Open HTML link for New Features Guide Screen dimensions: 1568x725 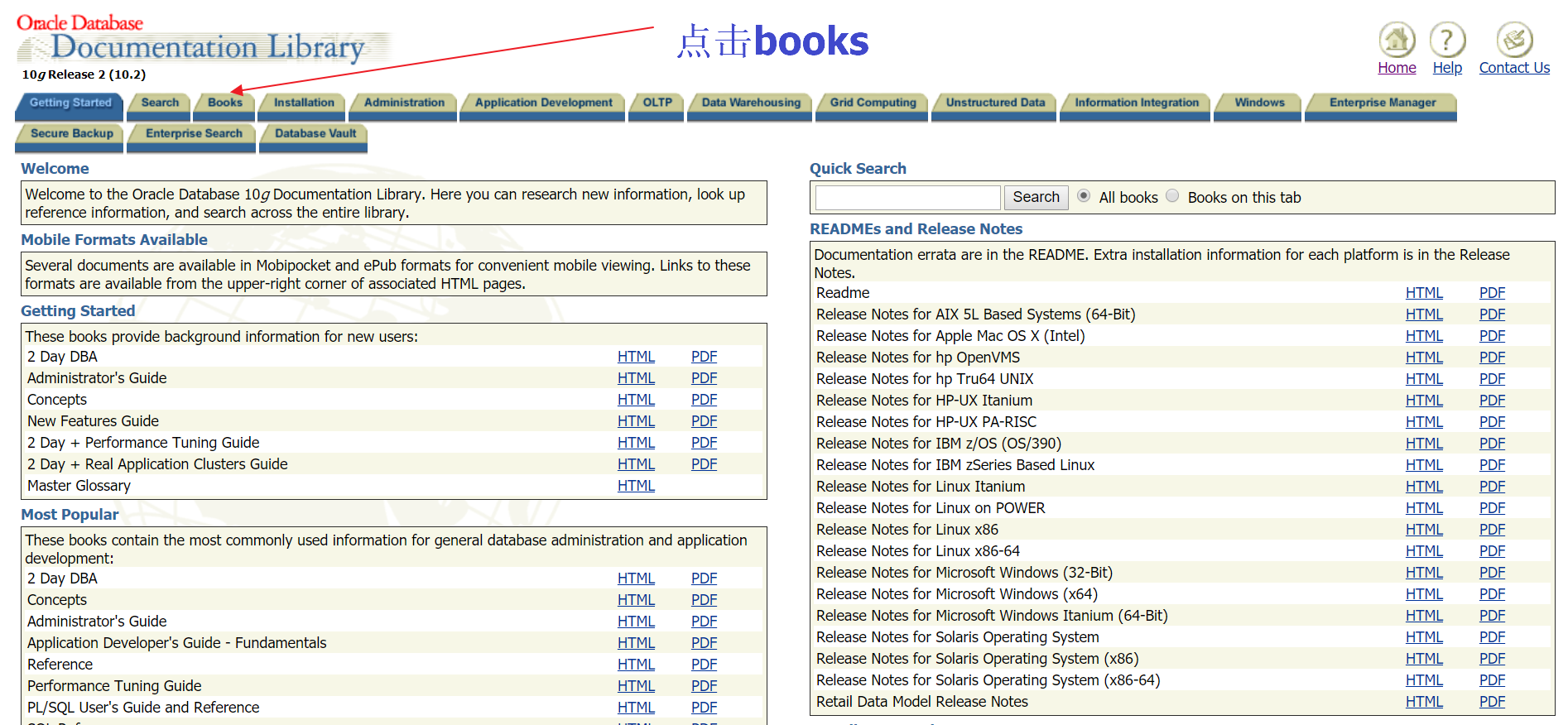point(636,421)
